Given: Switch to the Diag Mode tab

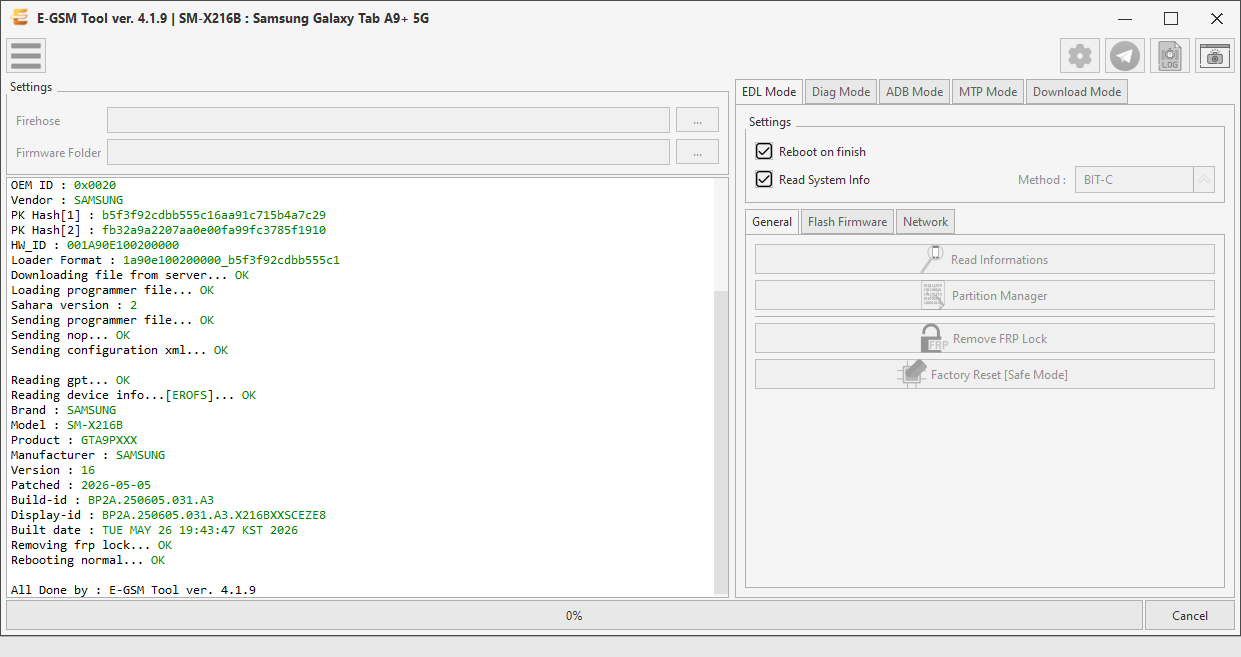Looking at the screenshot, I should point(841,92).
